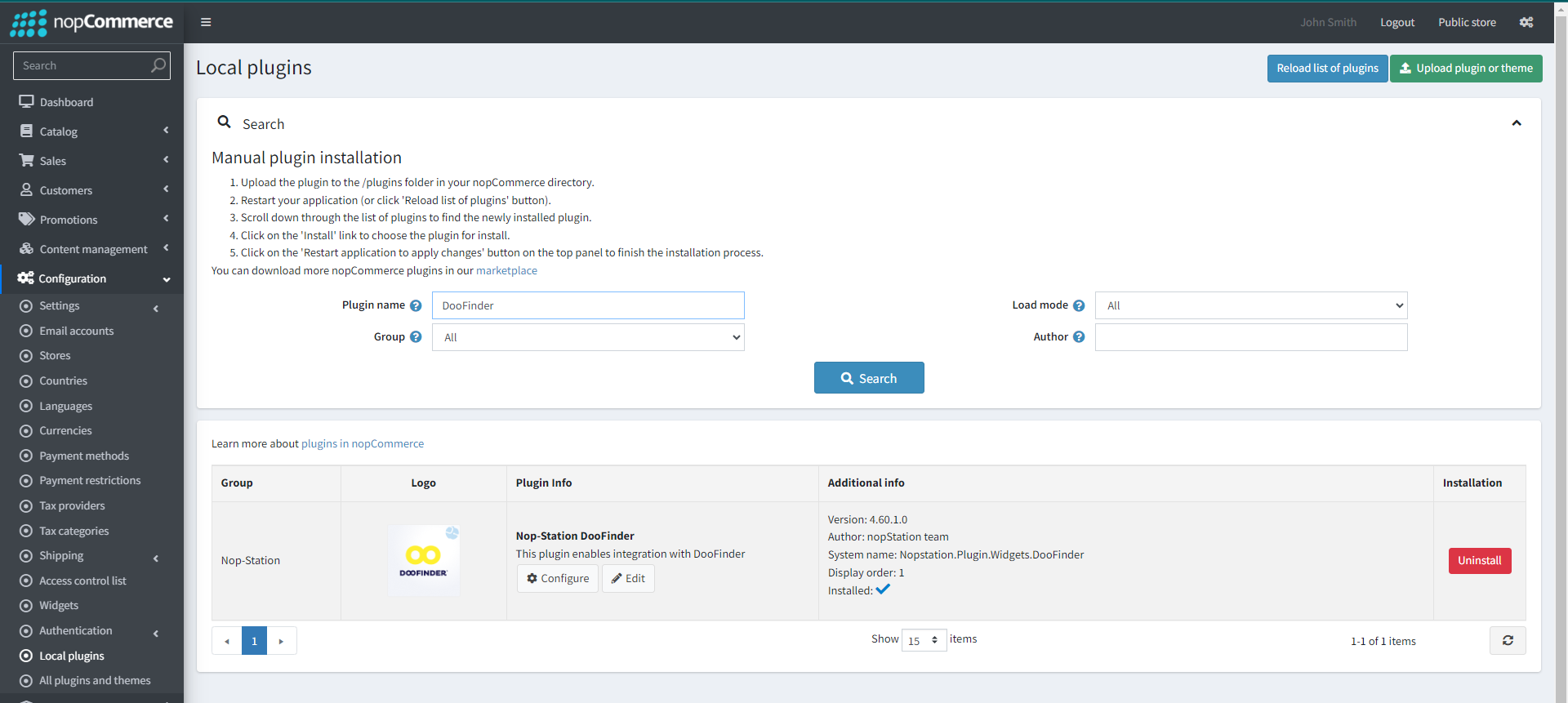Expand Promotions menu arrow
The image size is (1568, 703).
coord(166,219)
